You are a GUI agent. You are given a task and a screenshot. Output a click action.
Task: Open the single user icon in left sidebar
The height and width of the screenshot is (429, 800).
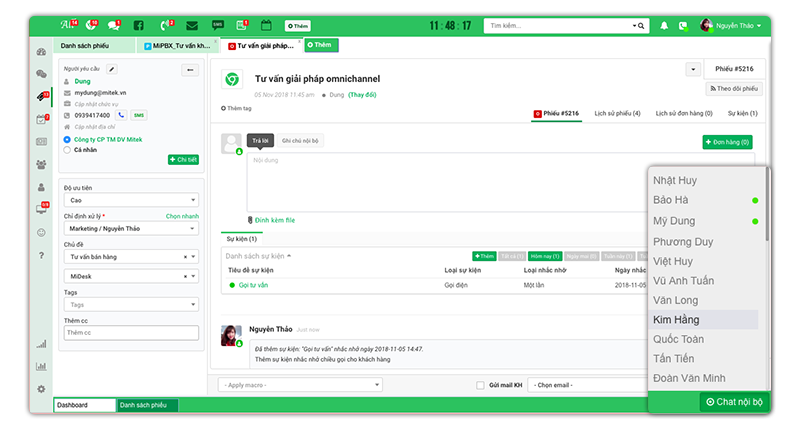pyautogui.click(x=41, y=187)
